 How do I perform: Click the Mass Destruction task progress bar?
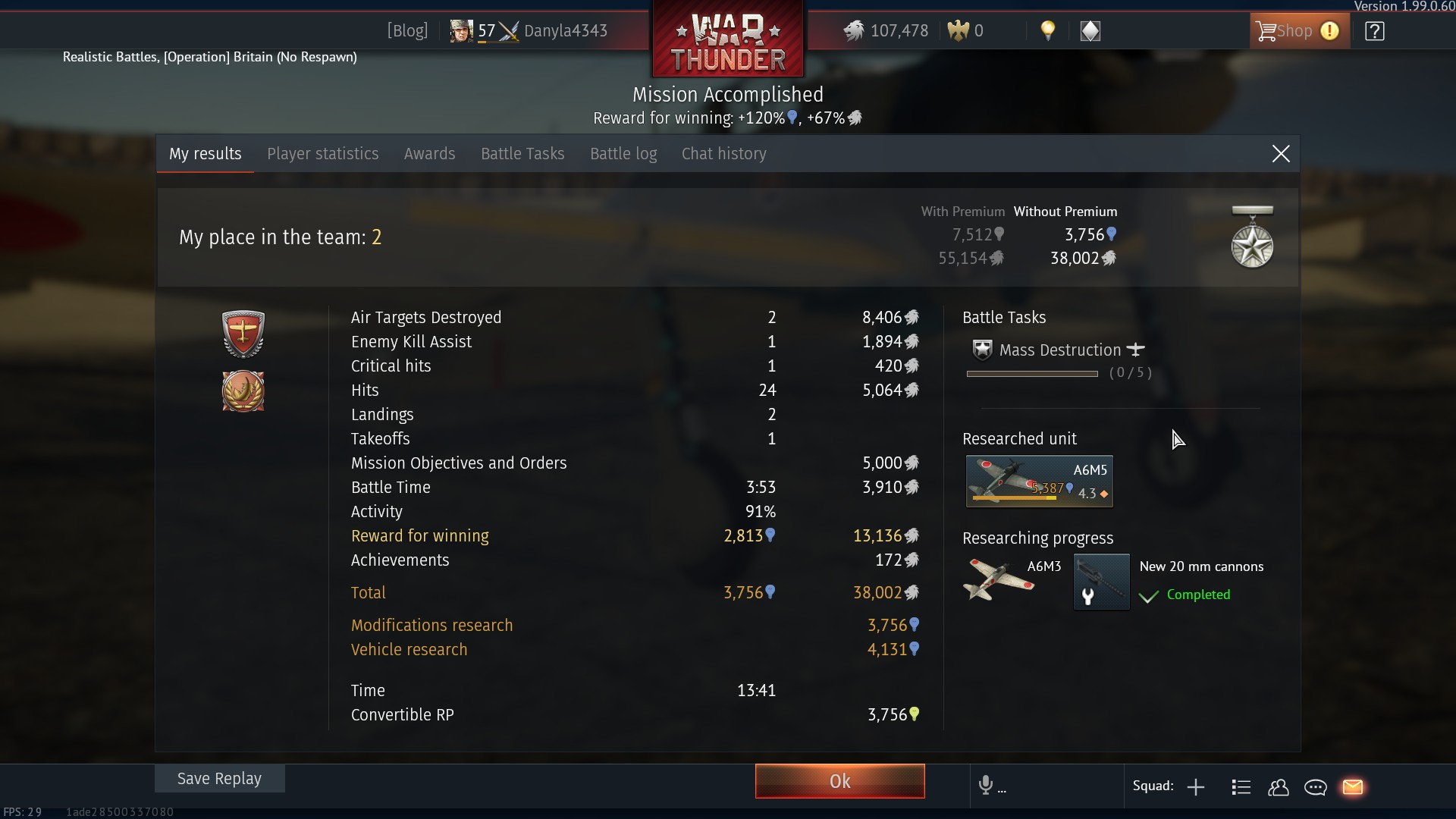tap(1031, 373)
